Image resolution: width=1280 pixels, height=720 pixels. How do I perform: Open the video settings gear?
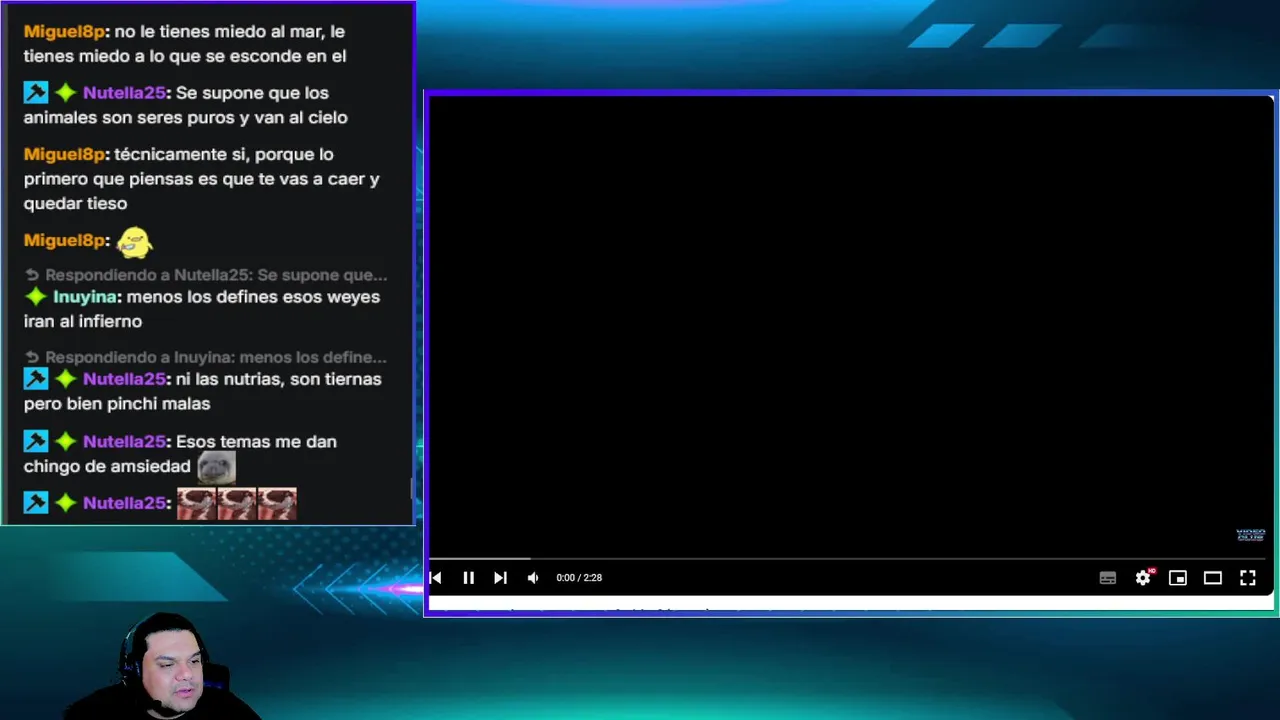1143,578
